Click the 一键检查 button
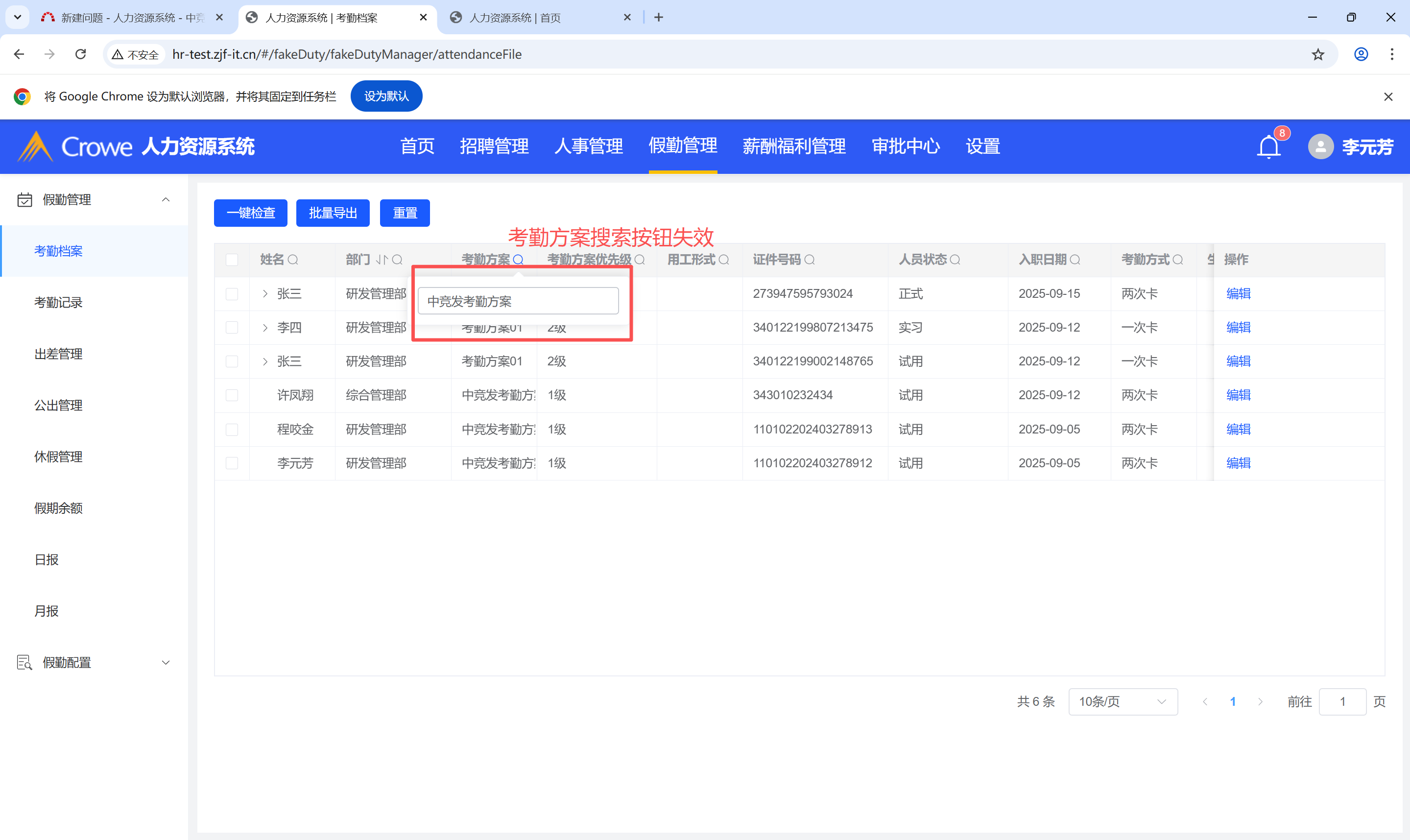Screen dimensions: 1410x840 pyautogui.click(x=250, y=213)
